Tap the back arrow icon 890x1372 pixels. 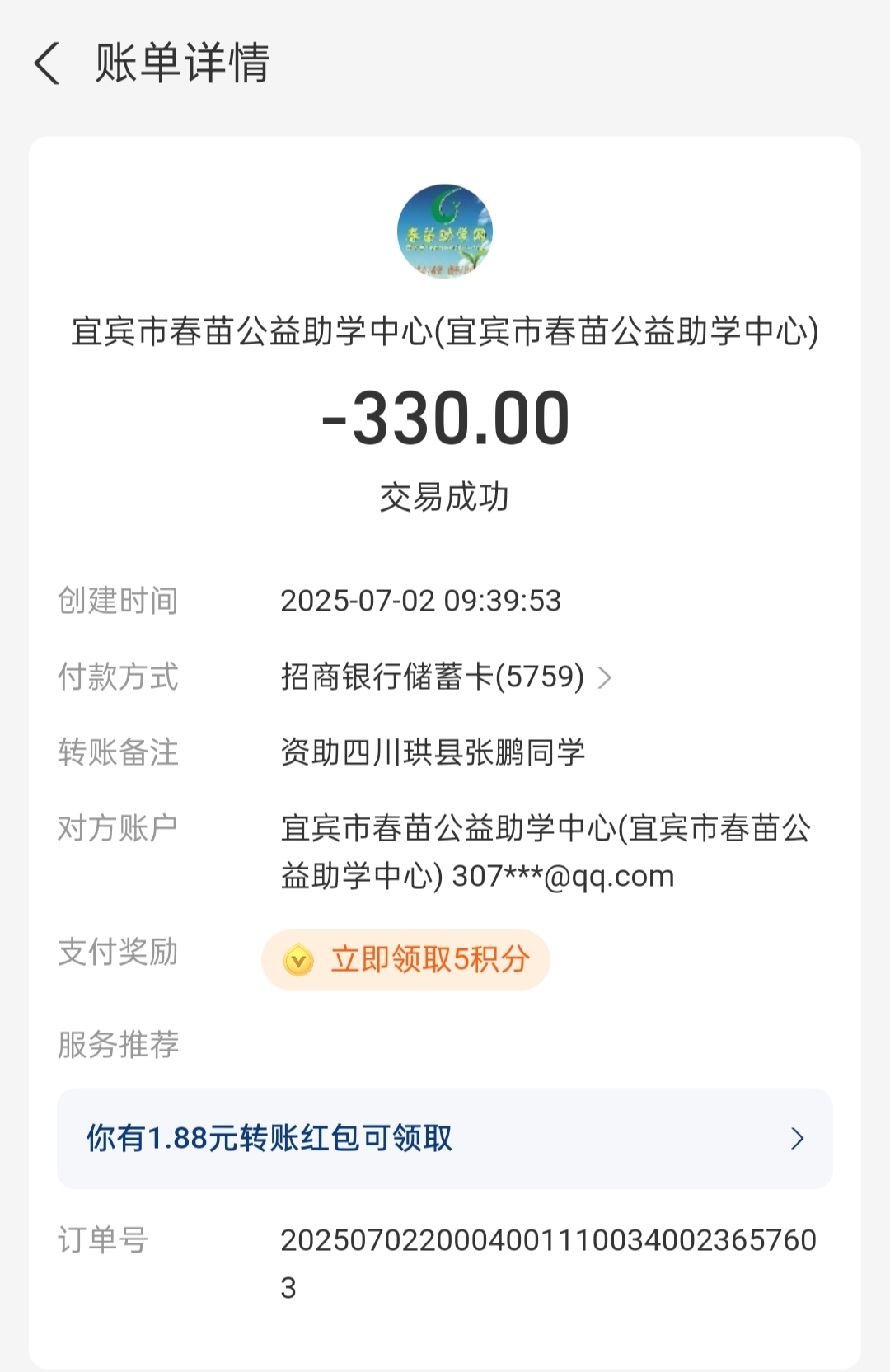(x=47, y=63)
